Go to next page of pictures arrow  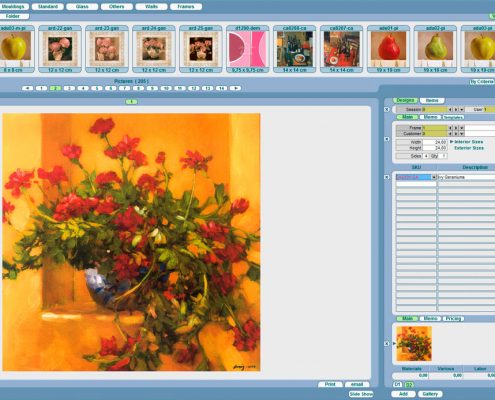pos(236,88)
